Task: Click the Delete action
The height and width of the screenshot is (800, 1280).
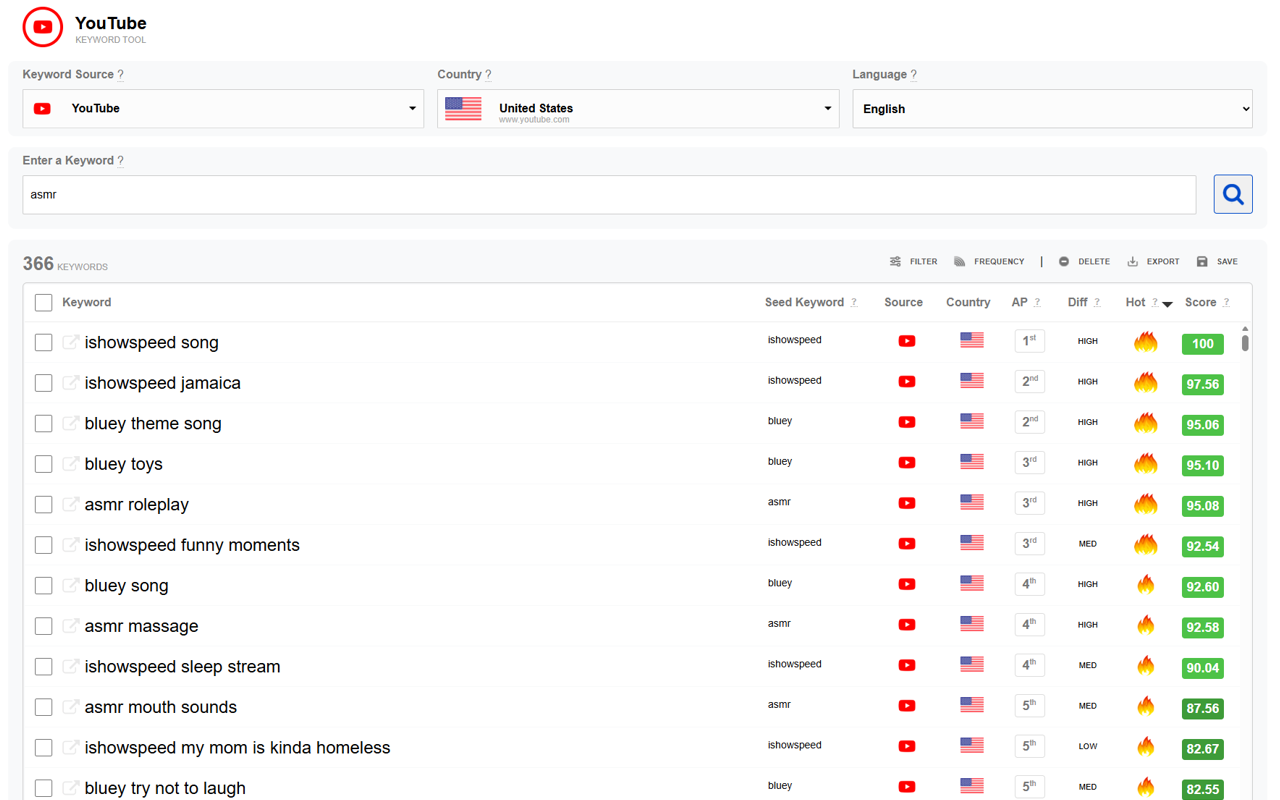Action: (1084, 262)
